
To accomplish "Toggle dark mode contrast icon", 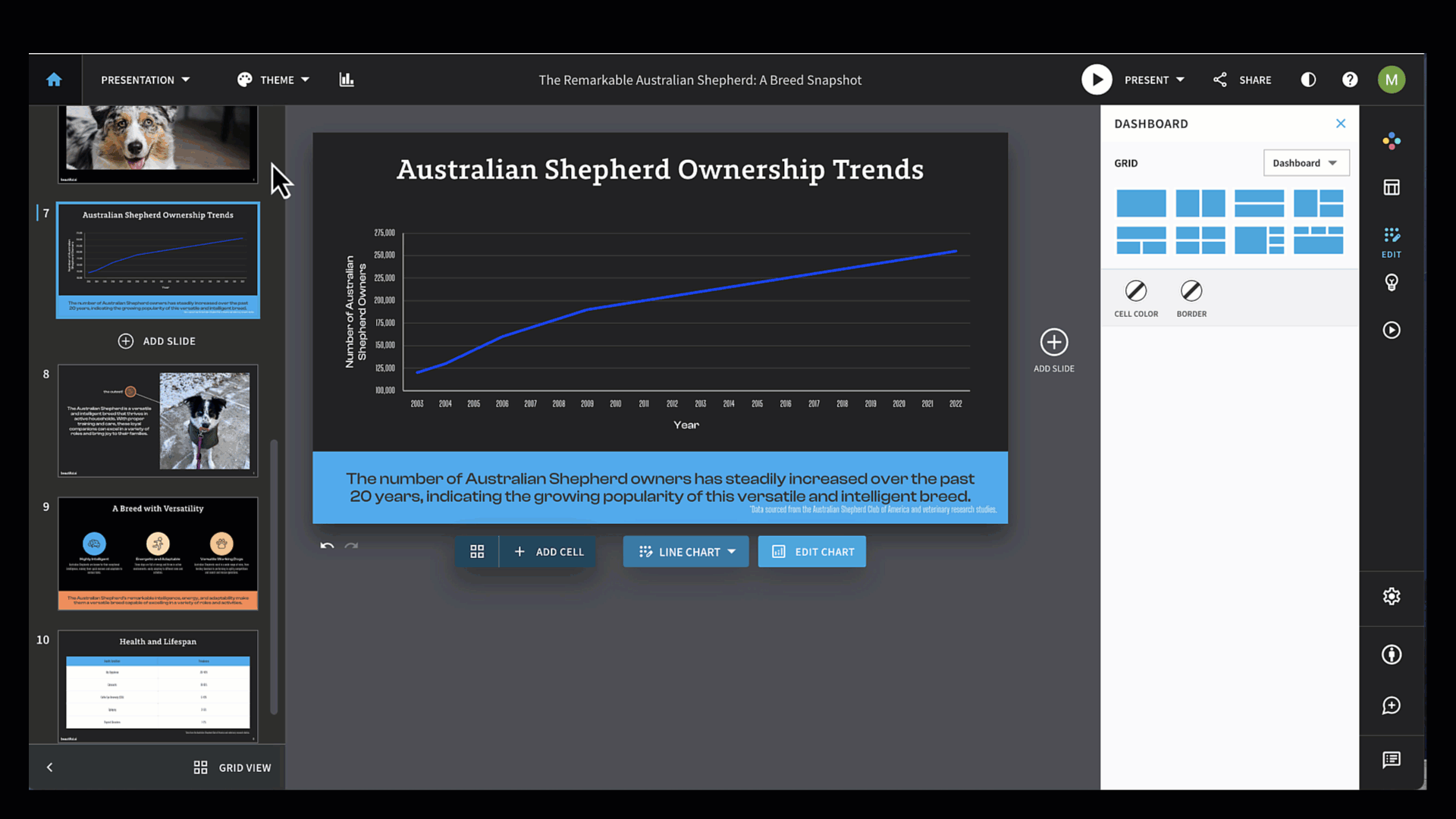I will point(1308,80).
